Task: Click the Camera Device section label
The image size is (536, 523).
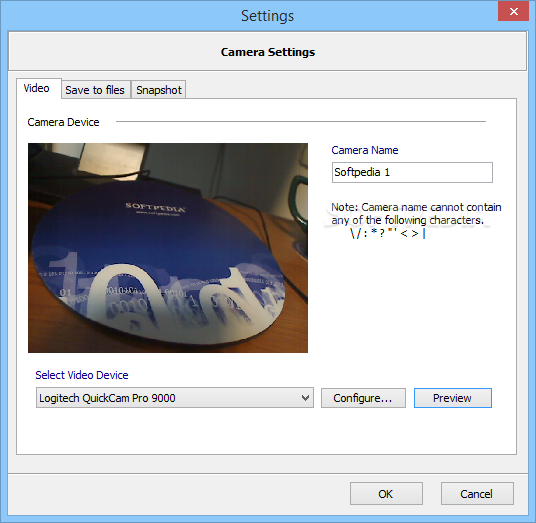Action: point(63,122)
